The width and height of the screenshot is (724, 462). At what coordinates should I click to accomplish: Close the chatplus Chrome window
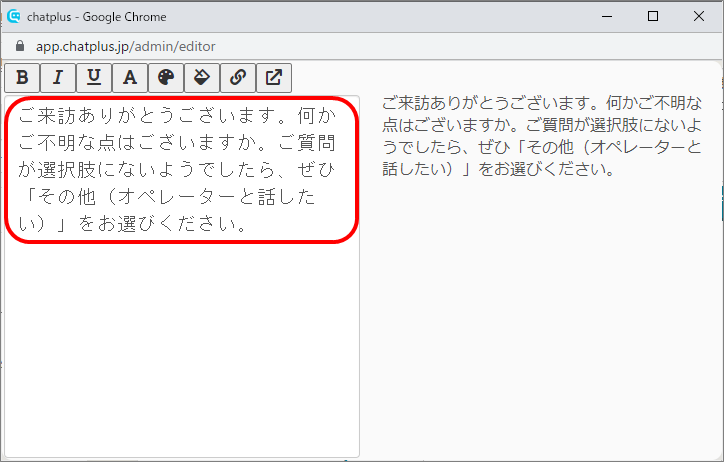coord(699,17)
